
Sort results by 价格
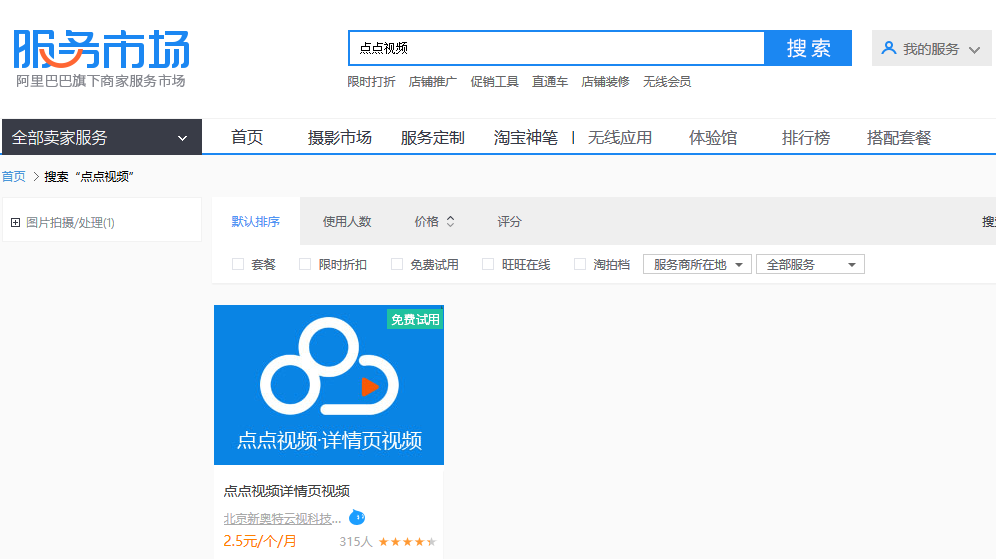tap(434, 221)
